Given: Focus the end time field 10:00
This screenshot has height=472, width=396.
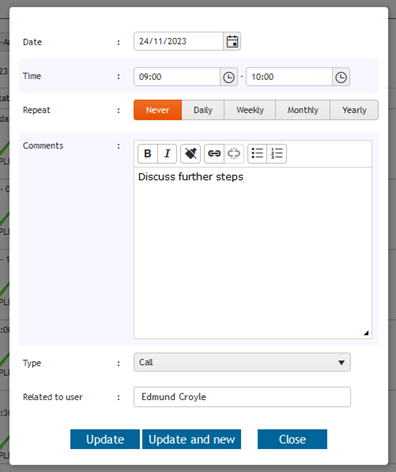Looking at the screenshot, I should [289, 77].
